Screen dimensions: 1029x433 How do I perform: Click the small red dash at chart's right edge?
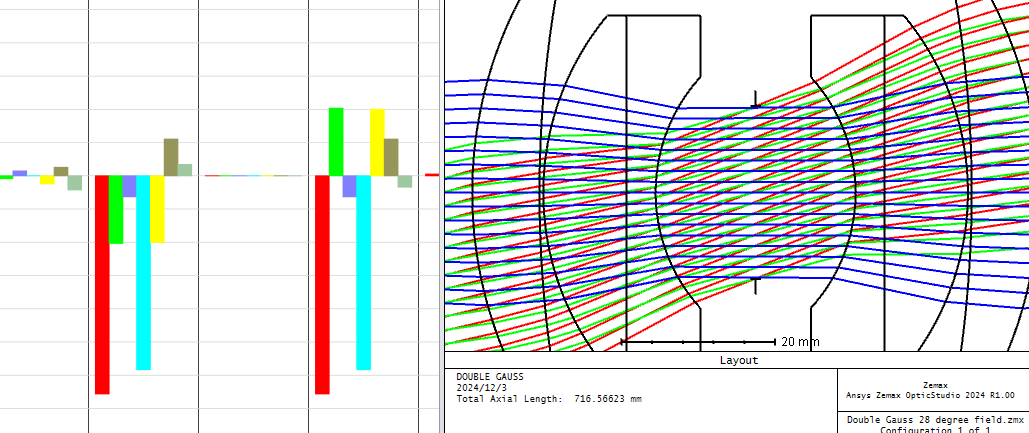tap(432, 175)
